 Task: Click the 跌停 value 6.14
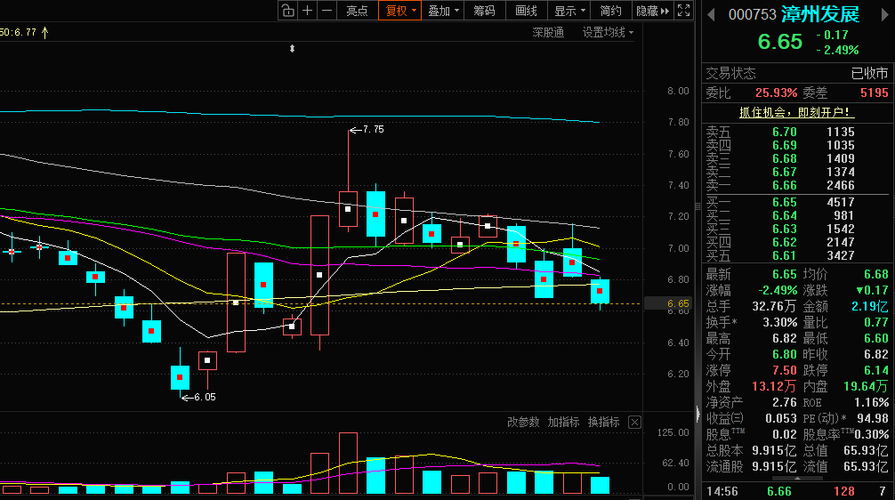876,370
